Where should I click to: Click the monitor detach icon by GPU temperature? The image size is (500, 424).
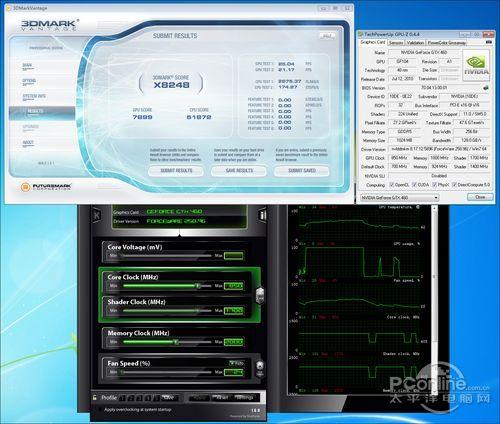pyautogui.click(x=418, y=207)
